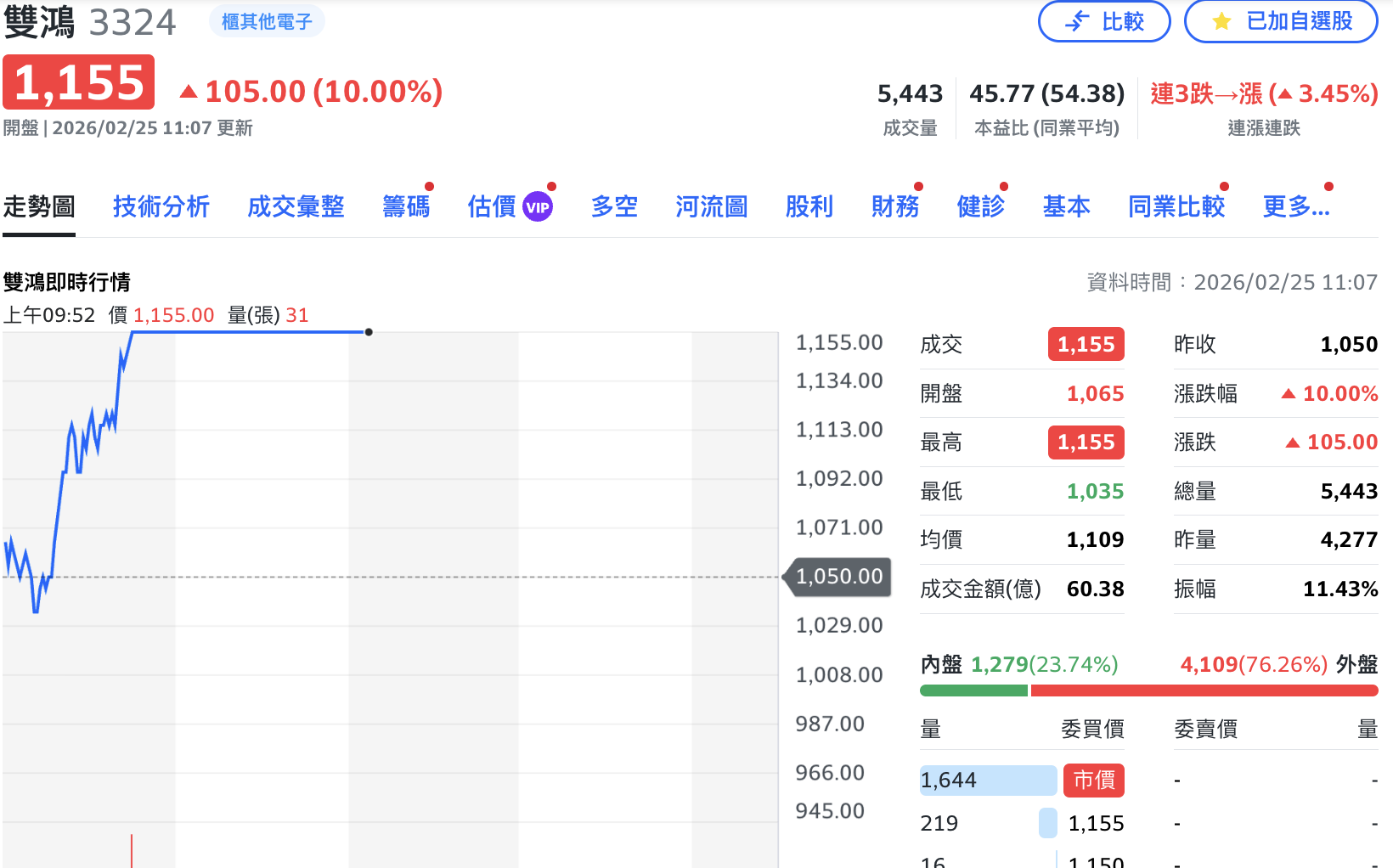Click the red 市價 button

[x=1093, y=780]
